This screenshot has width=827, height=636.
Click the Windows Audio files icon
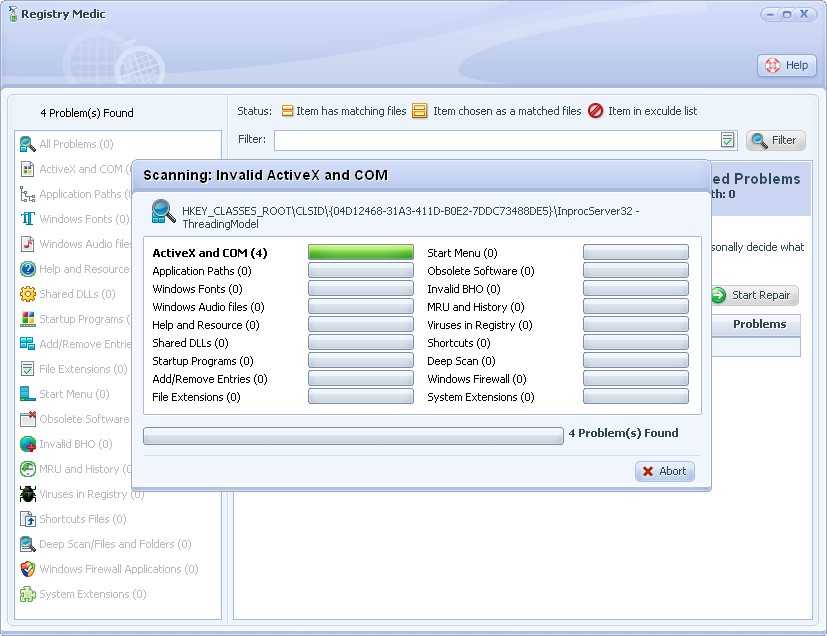tap(27, 244)
